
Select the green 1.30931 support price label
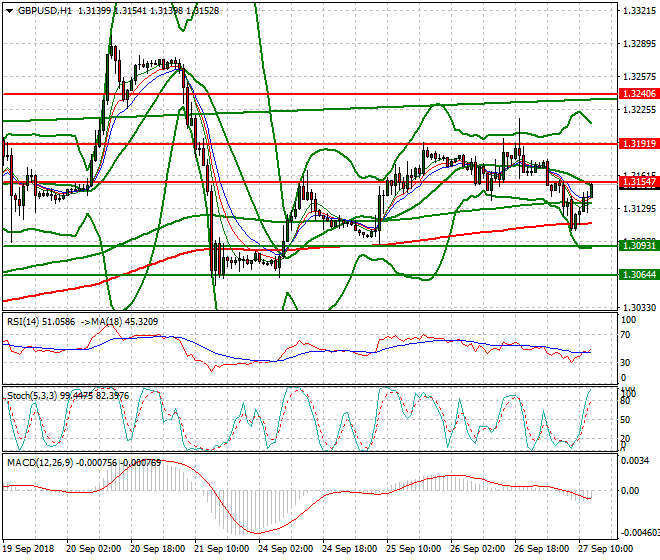639,246
